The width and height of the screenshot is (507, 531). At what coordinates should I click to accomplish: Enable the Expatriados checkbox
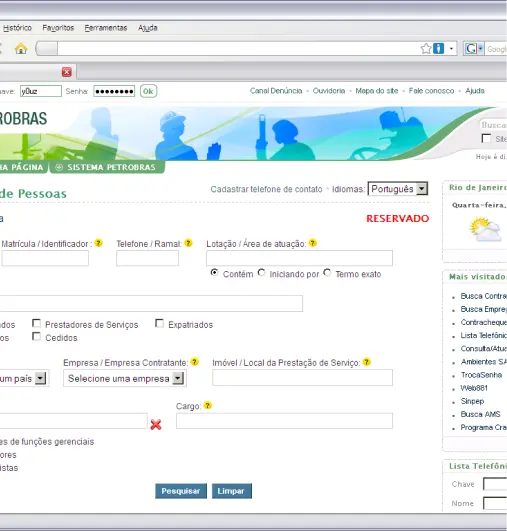(159, 323)
